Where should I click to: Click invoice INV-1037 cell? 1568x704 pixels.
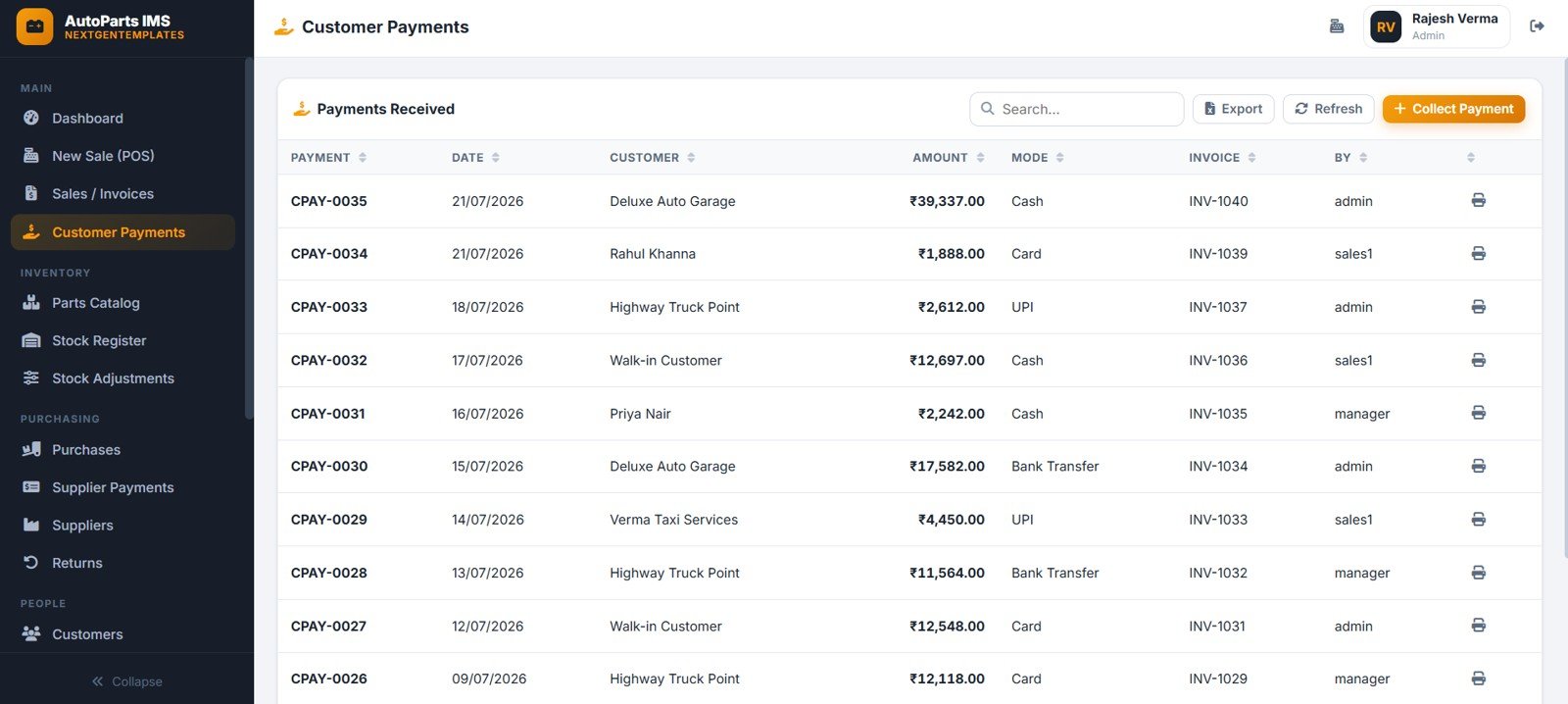click(1218, 307)
